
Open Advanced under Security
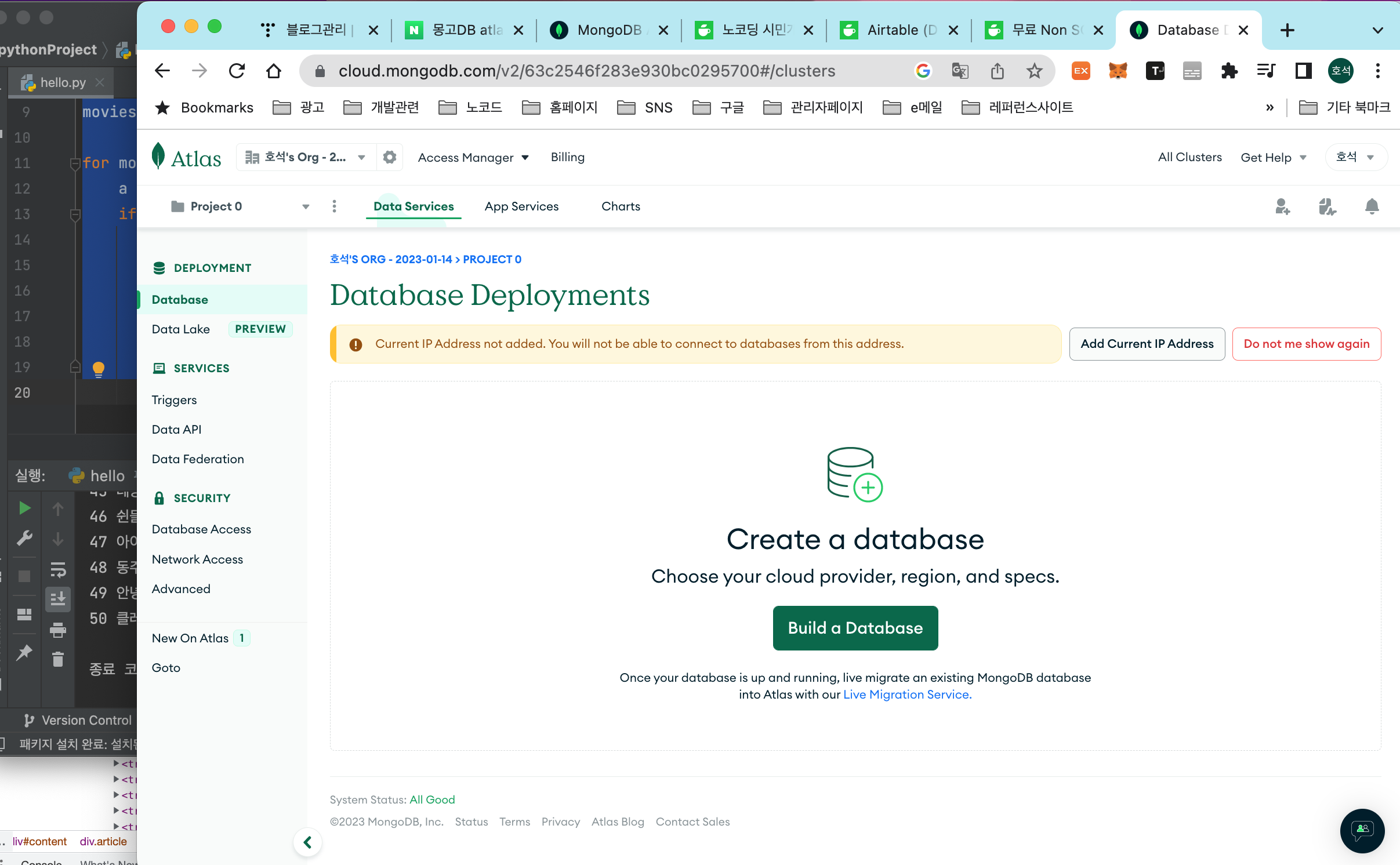tap(181, 589)
